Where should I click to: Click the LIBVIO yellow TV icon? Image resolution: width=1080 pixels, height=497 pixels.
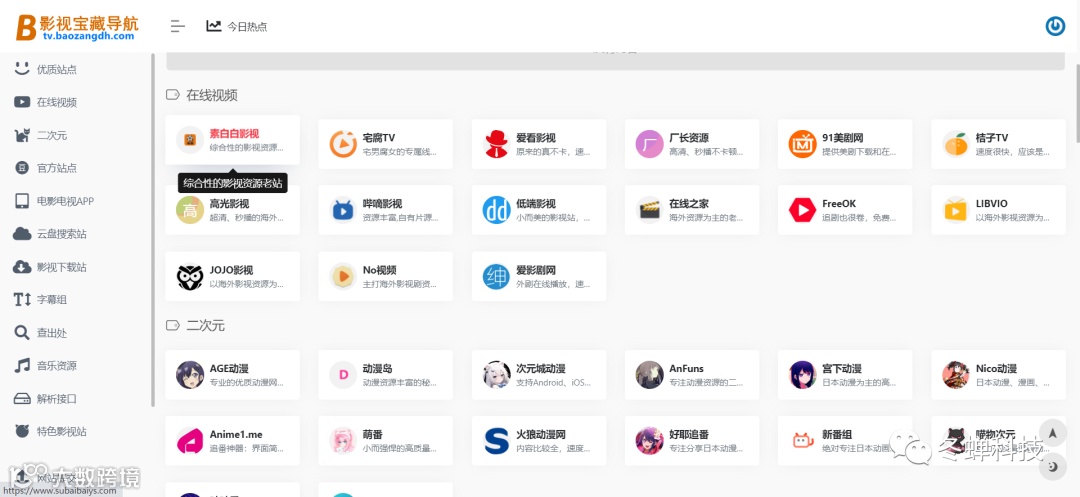pos(956,210)
